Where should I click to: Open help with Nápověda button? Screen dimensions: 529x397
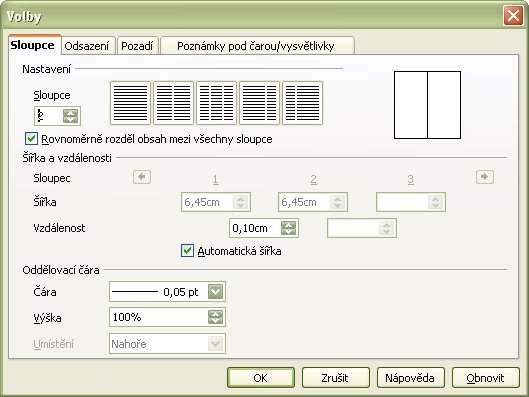411,378
